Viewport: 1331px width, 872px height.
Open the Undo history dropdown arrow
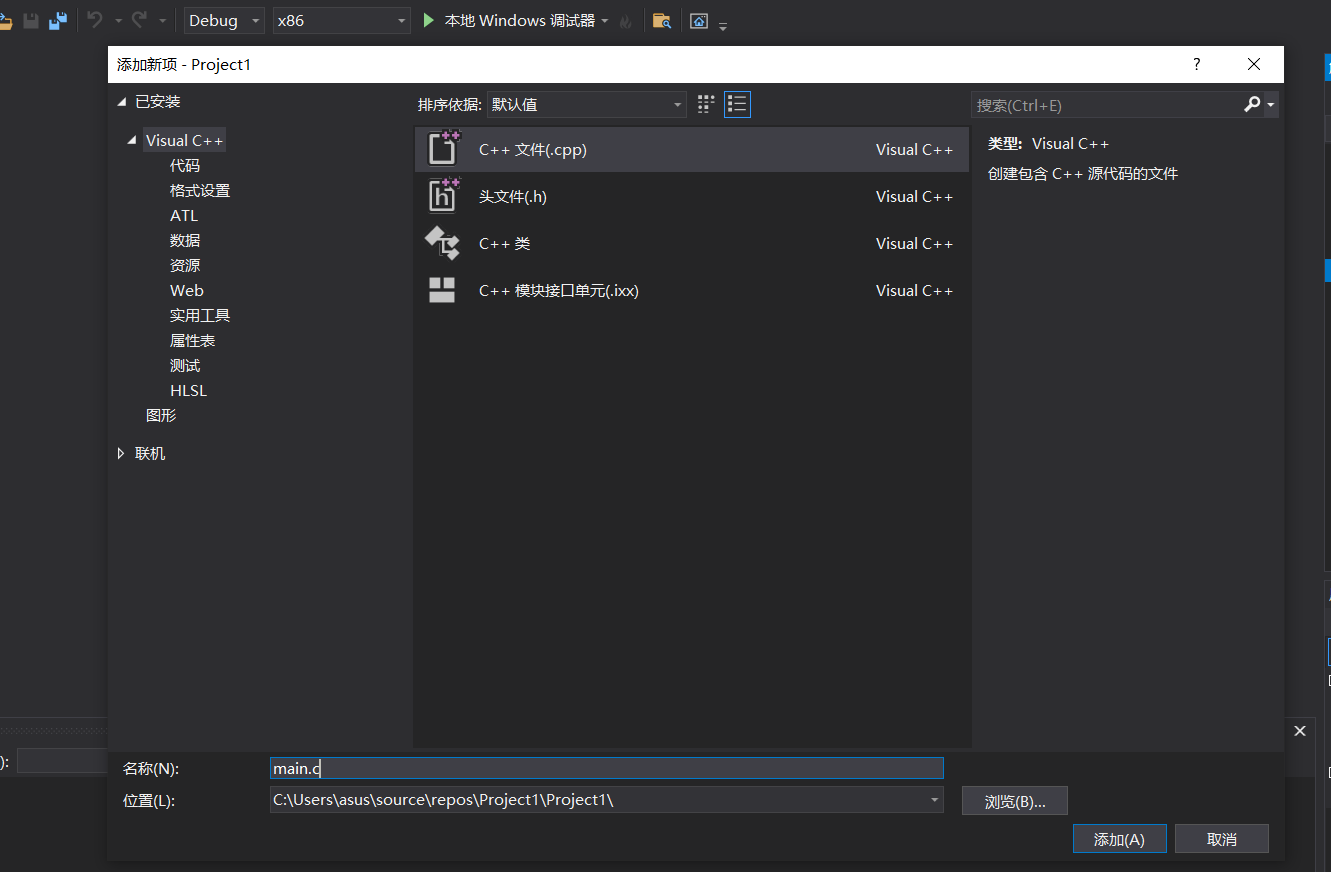point(118,21)
